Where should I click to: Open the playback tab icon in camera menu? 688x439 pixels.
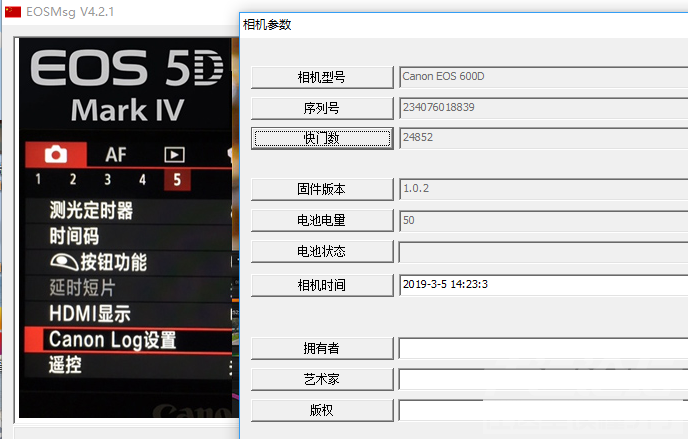174,155
